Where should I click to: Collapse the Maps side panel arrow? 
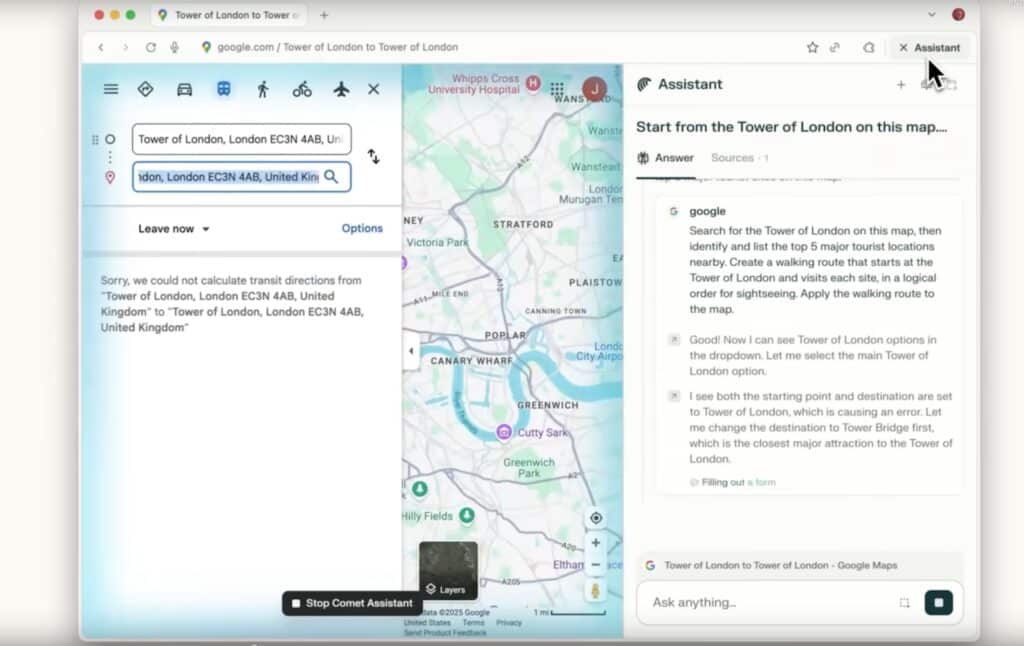411,351
